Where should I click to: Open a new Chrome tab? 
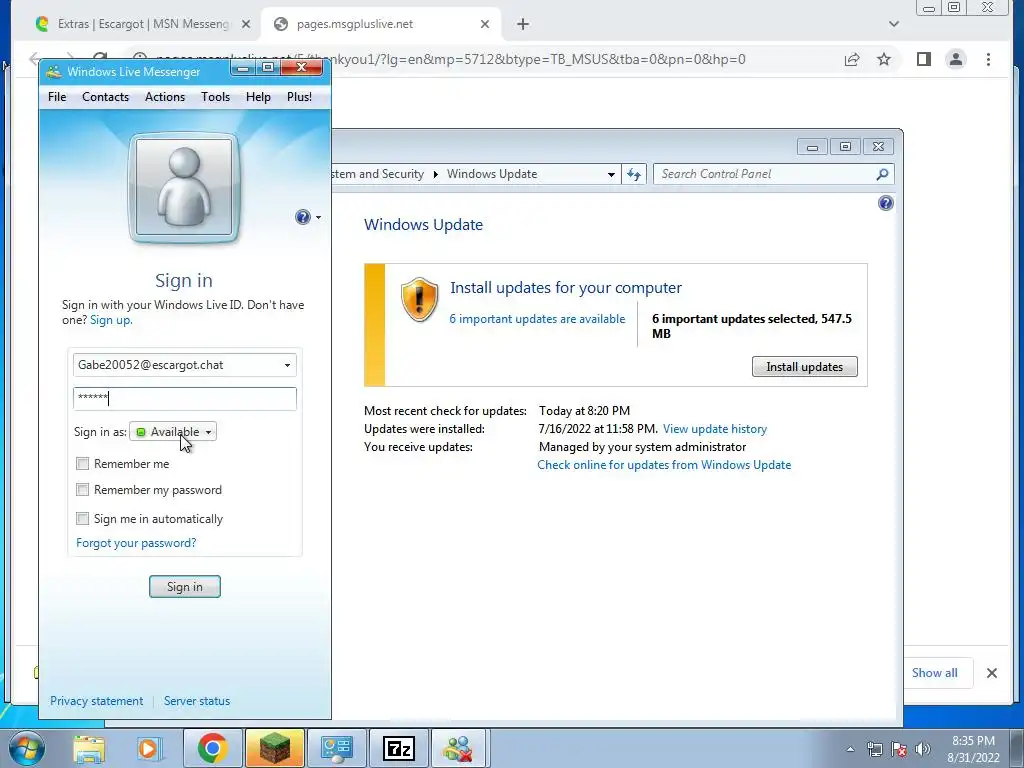pos(522,24)
